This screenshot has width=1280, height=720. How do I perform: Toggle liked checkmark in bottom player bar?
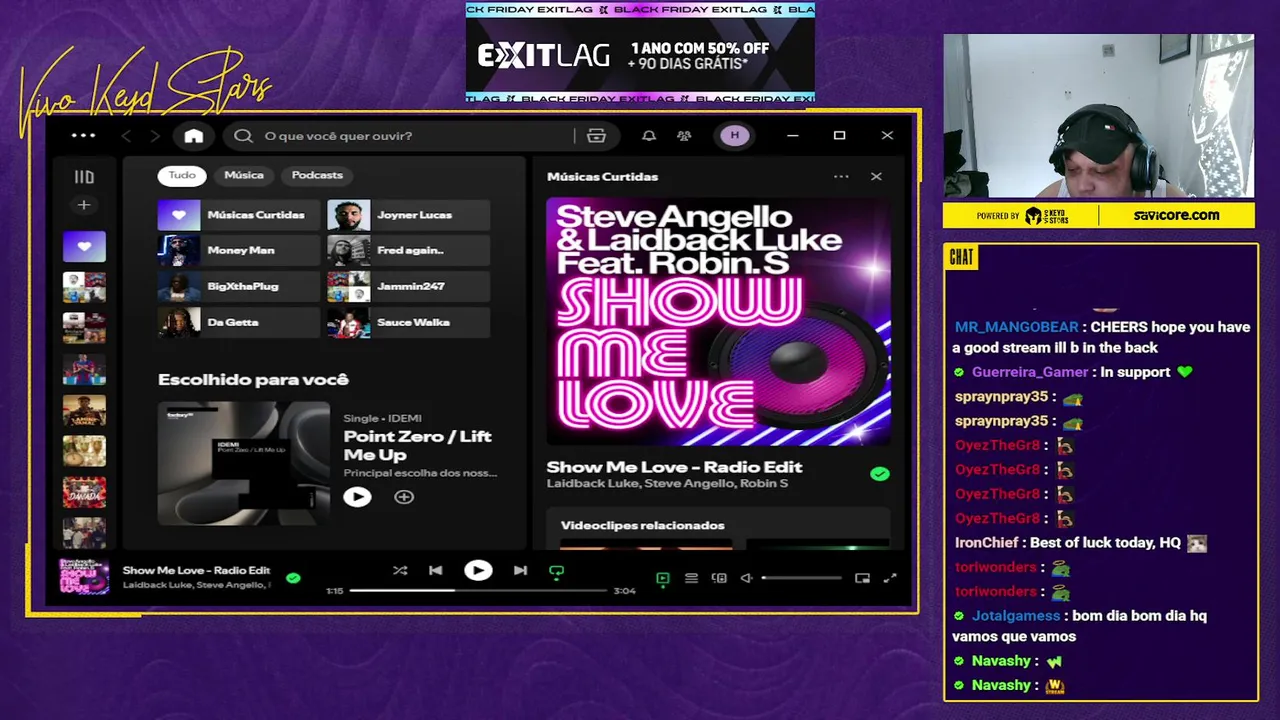[293, 578]
